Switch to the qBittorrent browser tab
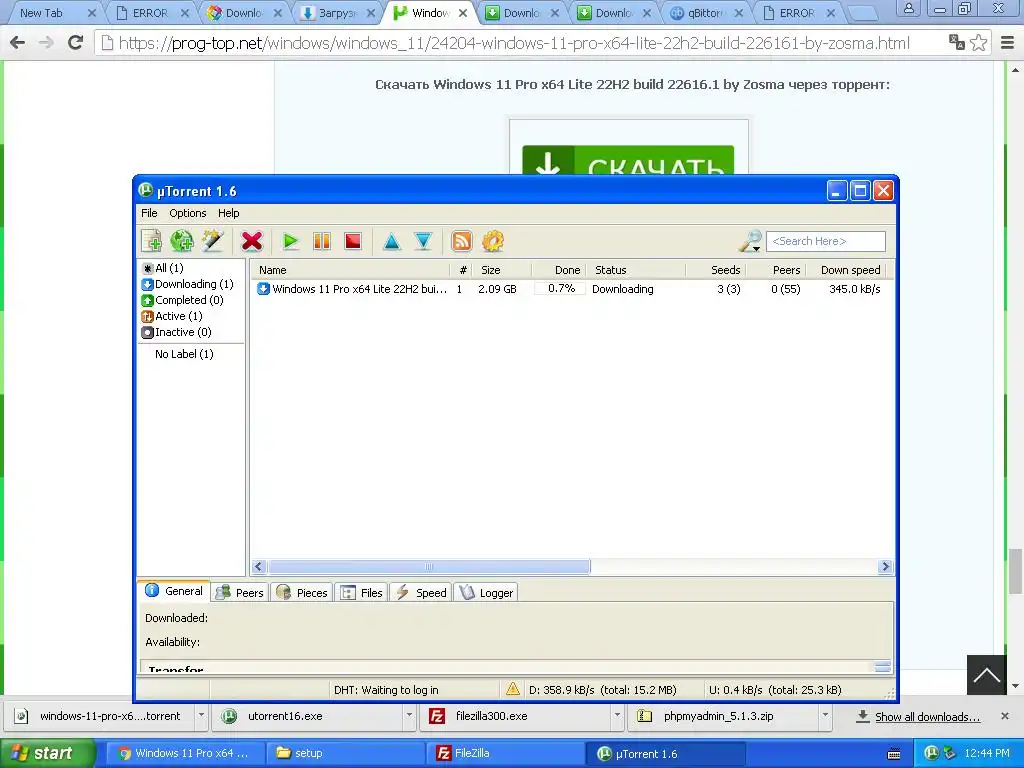The width and height of the screenshot is (1024, 768). click(x=705, y=13)
